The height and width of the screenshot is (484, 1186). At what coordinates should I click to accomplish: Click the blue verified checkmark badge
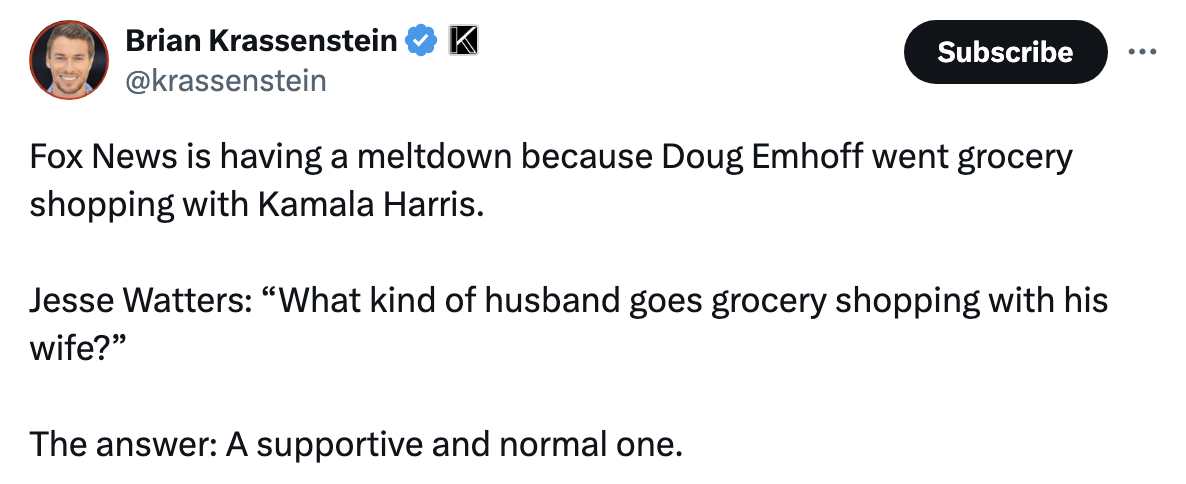(x=422, y=40)
